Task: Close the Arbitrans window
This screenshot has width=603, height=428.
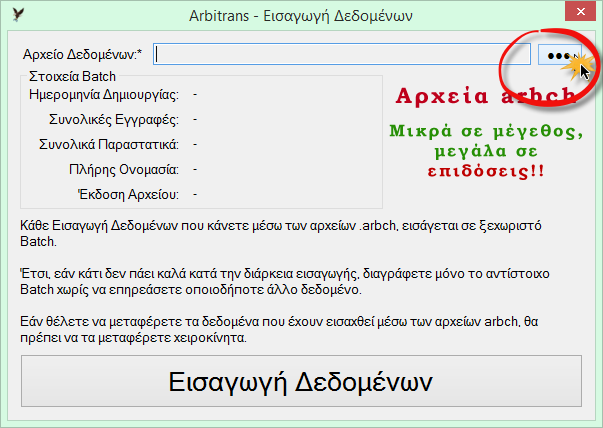Action: pos(581,12)
